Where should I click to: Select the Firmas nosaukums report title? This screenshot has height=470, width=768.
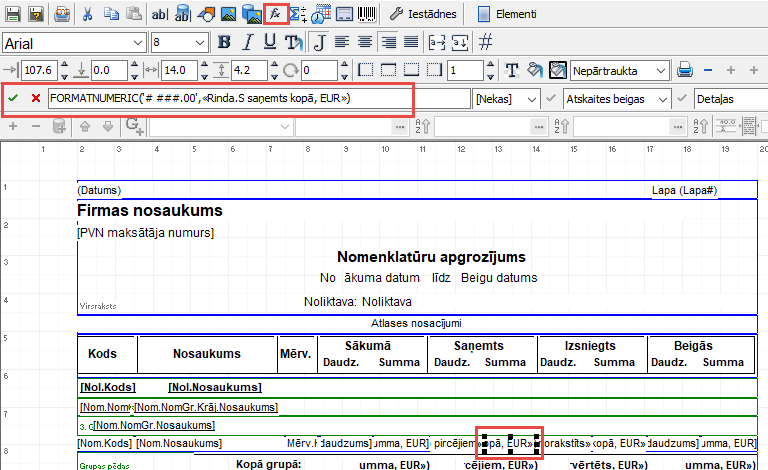coord(150,211)
